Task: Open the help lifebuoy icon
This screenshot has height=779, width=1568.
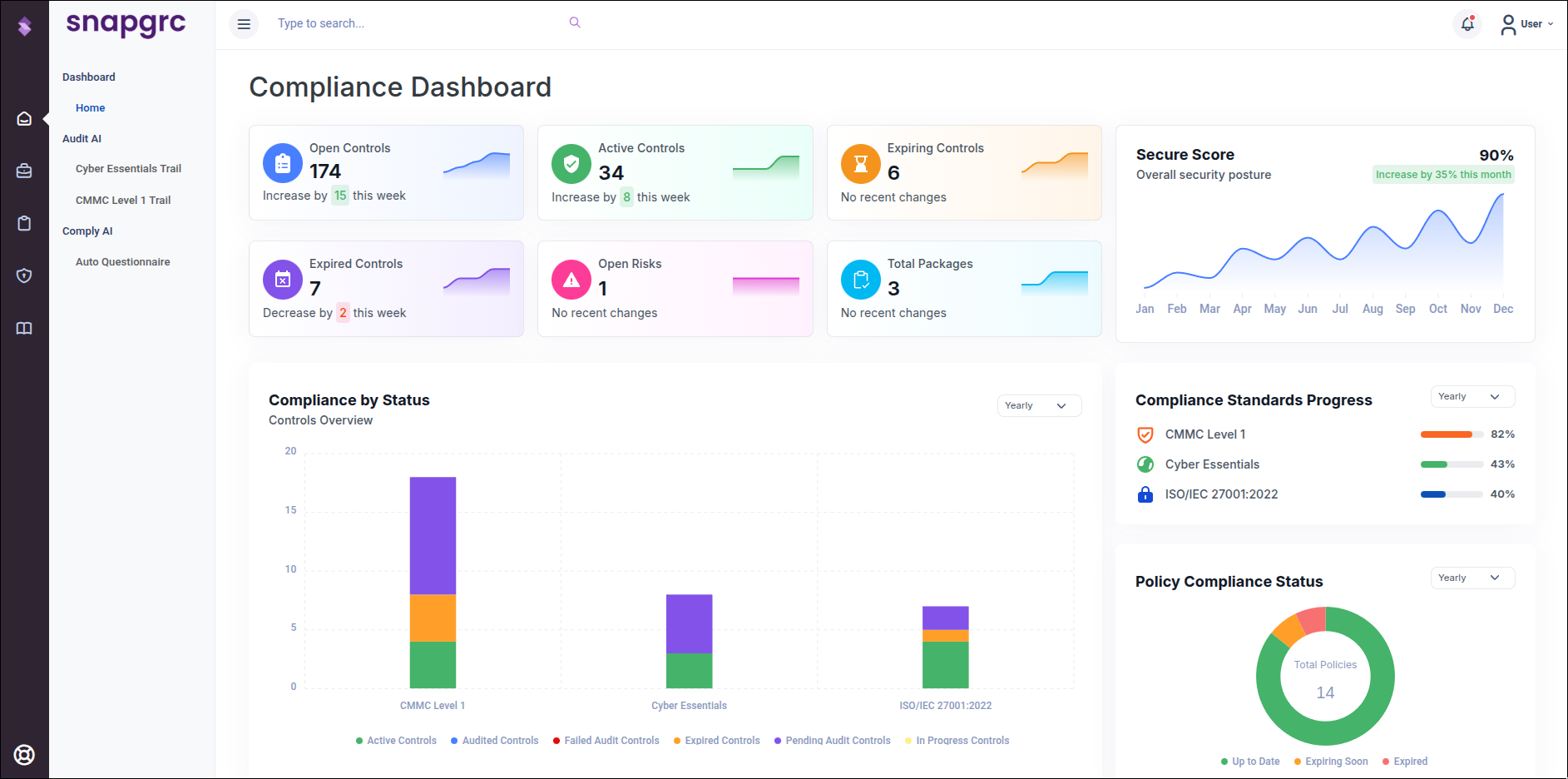Action: tap(24, 755)
